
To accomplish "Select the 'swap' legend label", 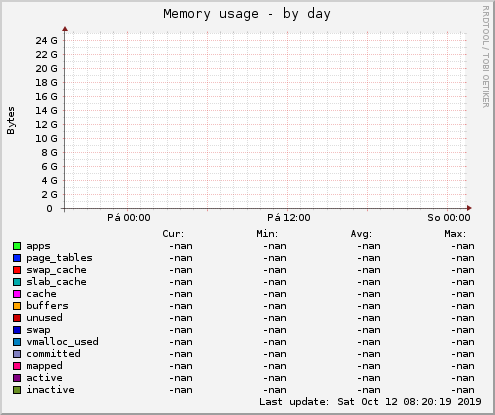I will pyautogui.click(x=38, y=330).
